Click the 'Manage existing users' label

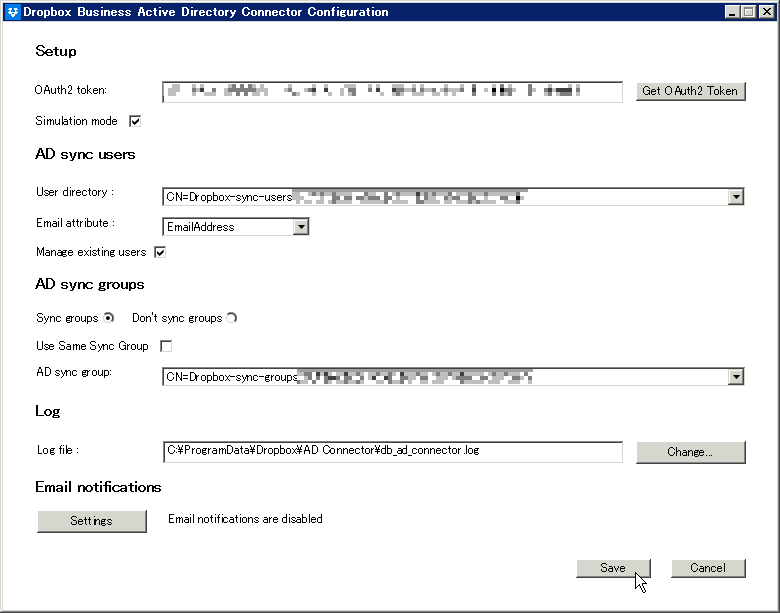pos(91,252)
